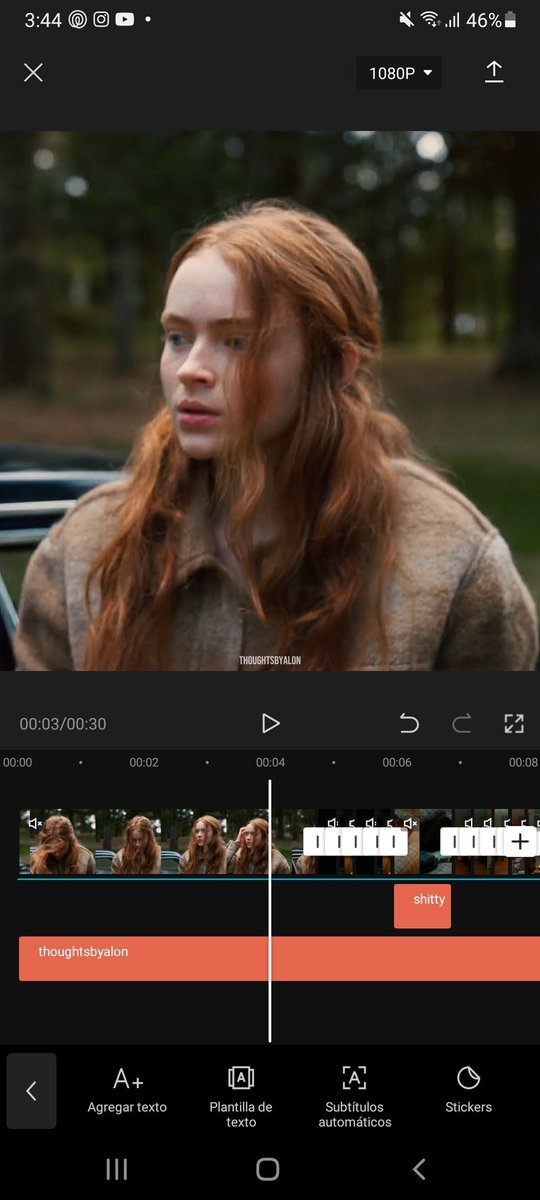The height and width of the screenshot is (1200, 540).
Task: Tap the 00:03/00:30 timecode
Action: [63, 724]
